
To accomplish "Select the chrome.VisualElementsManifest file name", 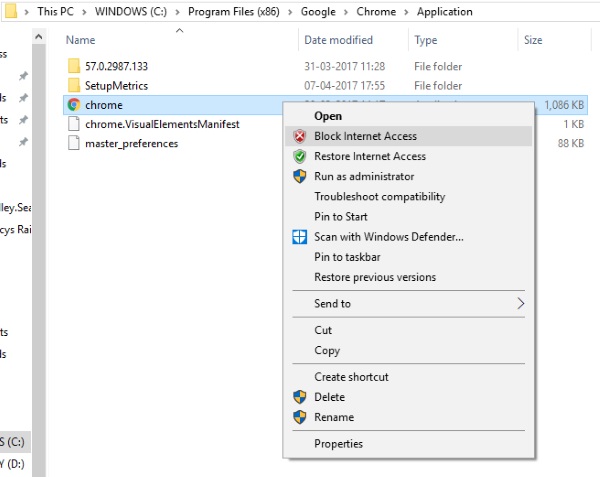I will coord(162,124).
